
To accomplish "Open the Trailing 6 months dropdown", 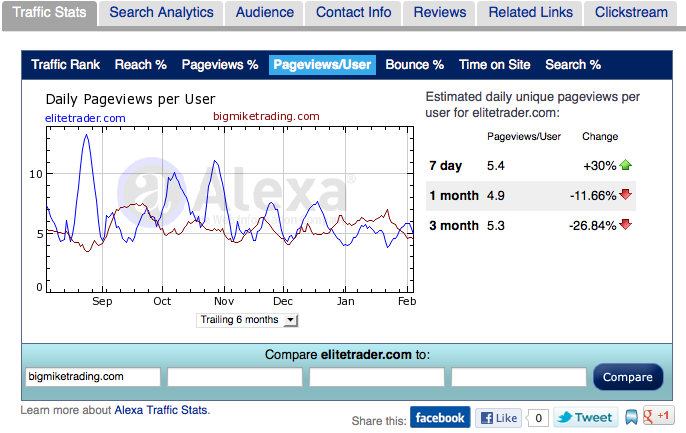I will pyautogui.click(x=247, y=320).
